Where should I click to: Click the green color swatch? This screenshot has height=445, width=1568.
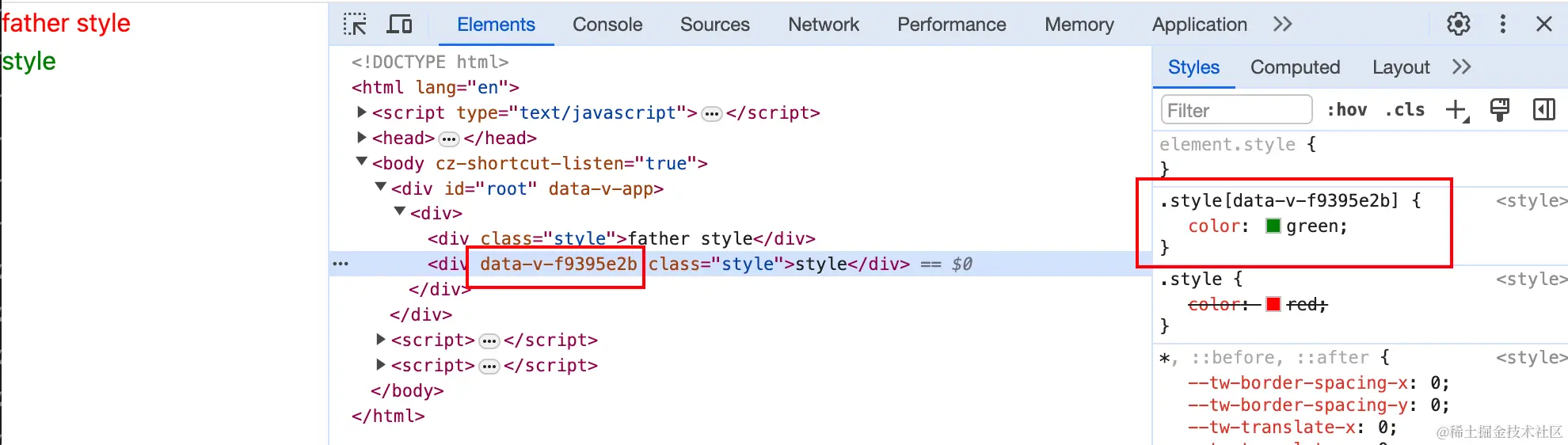(1273, 226)
